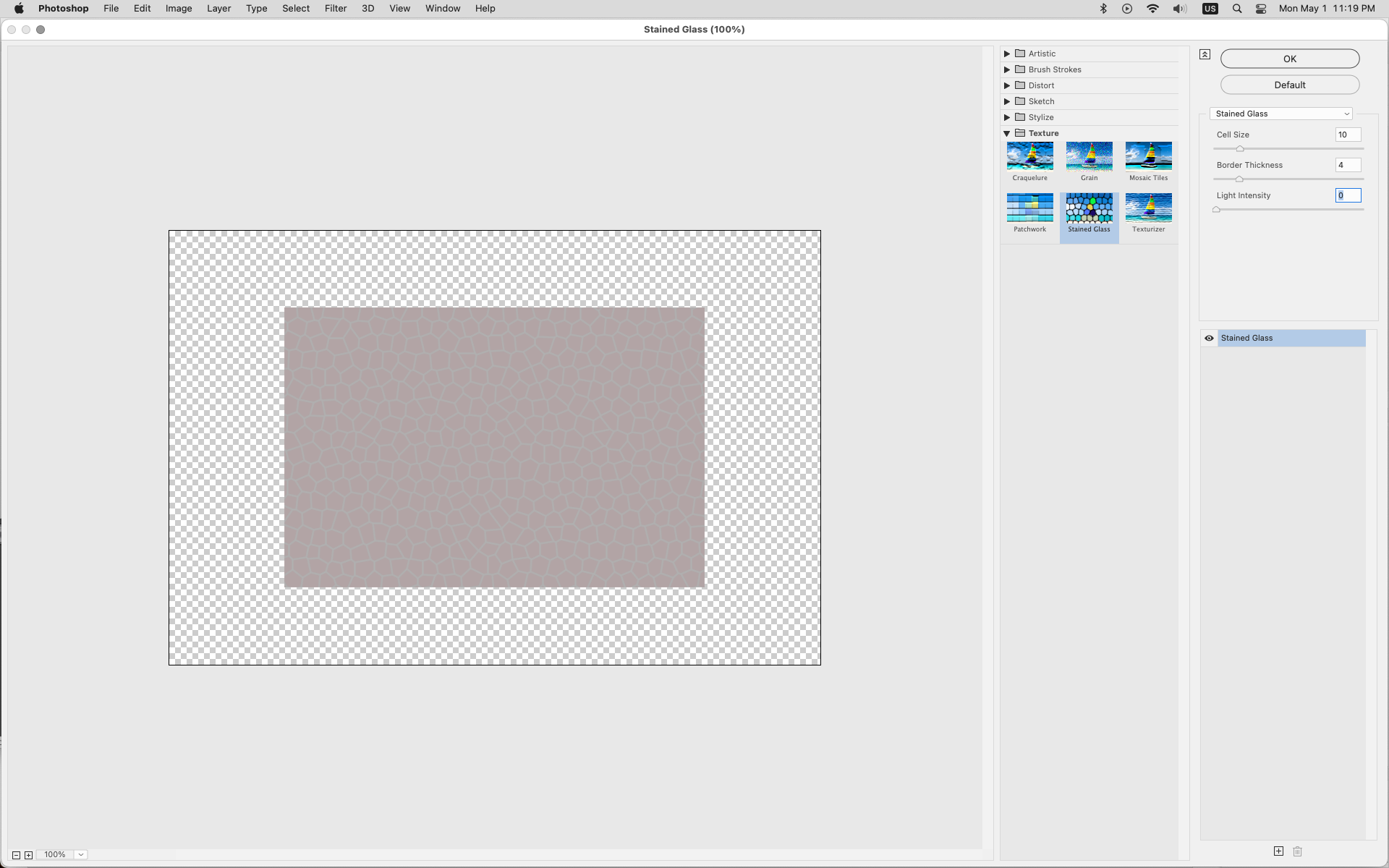
Task: Create a new effect layer
Action: [x=1278, y=851]
